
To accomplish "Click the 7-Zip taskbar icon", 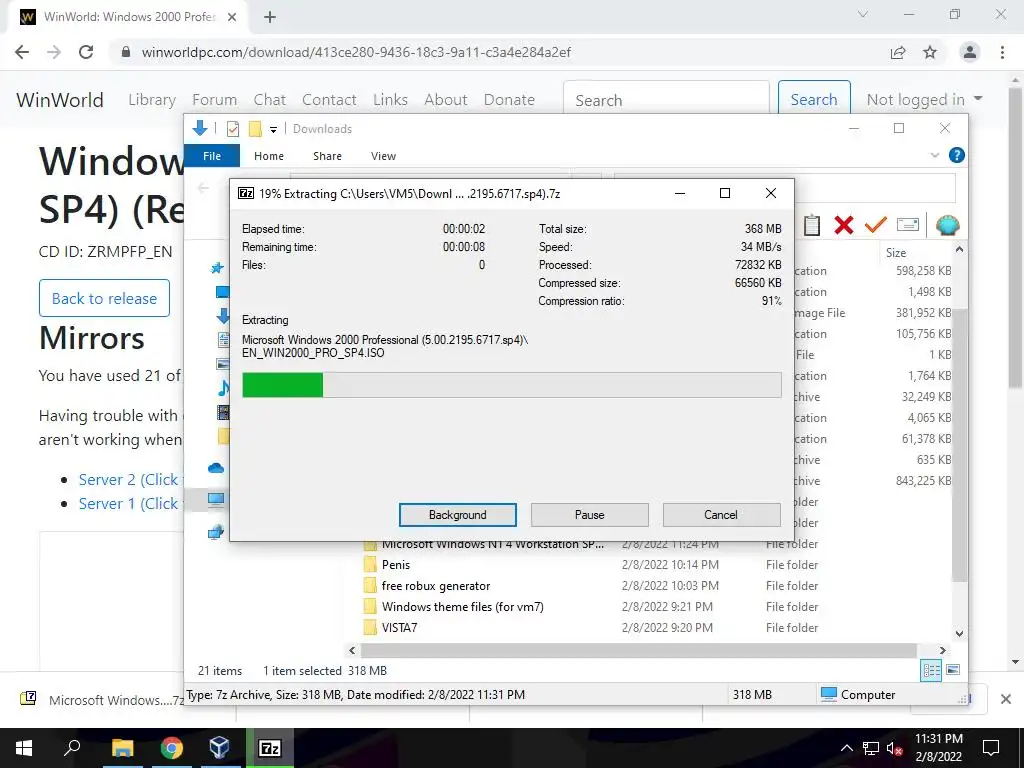I will [x=270, y=748].
